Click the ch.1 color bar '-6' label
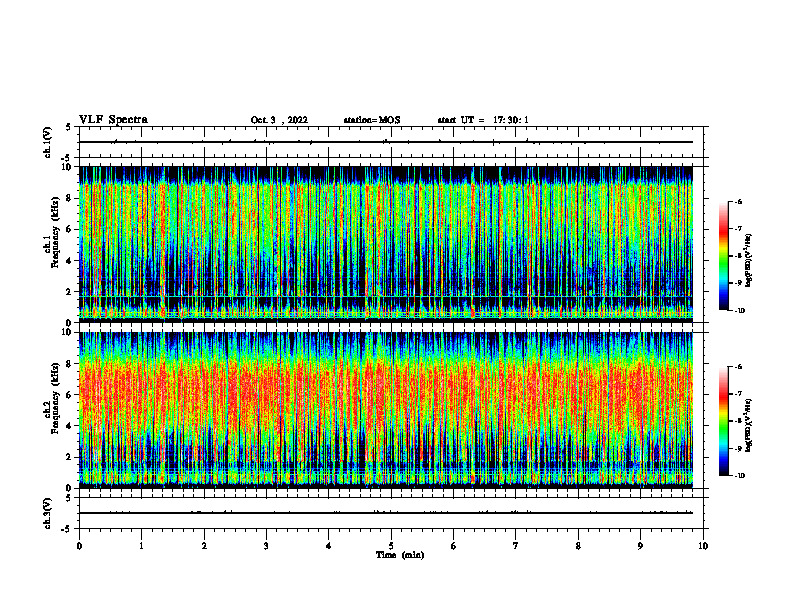The width and height of the screenshot is (792, 612). pos(738,202)
